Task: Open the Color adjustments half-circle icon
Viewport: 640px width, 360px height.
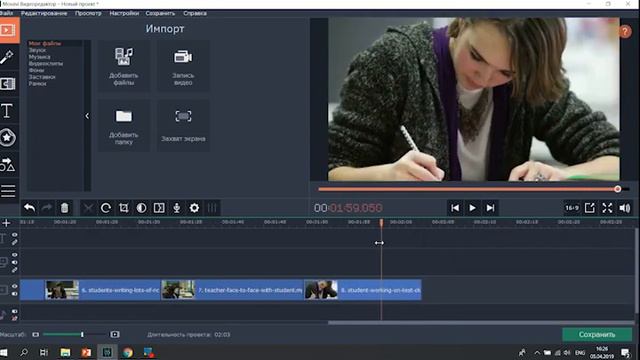Action: point(141,208)
